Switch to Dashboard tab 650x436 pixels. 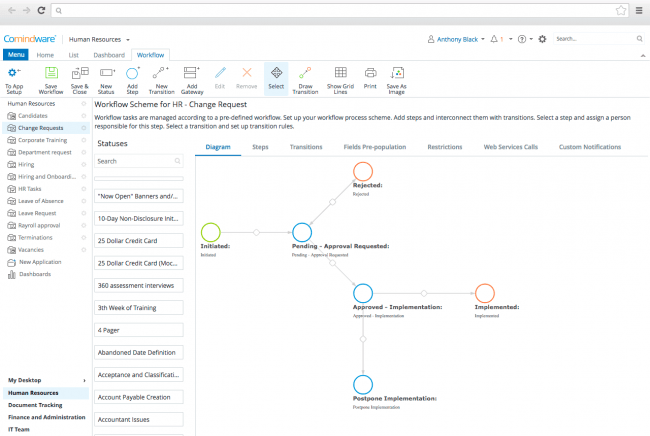[x=109, y=55]
